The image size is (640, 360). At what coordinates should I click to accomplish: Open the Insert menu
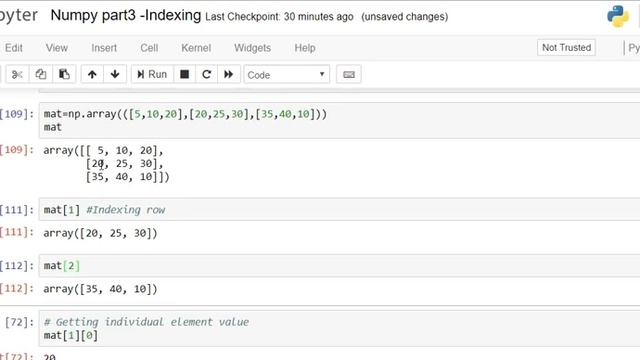click(104, 48)
